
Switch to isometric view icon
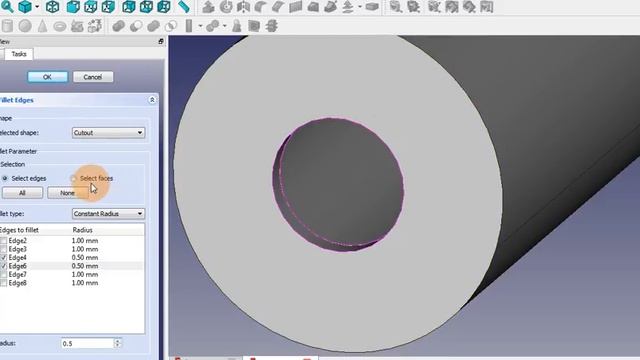52,7
